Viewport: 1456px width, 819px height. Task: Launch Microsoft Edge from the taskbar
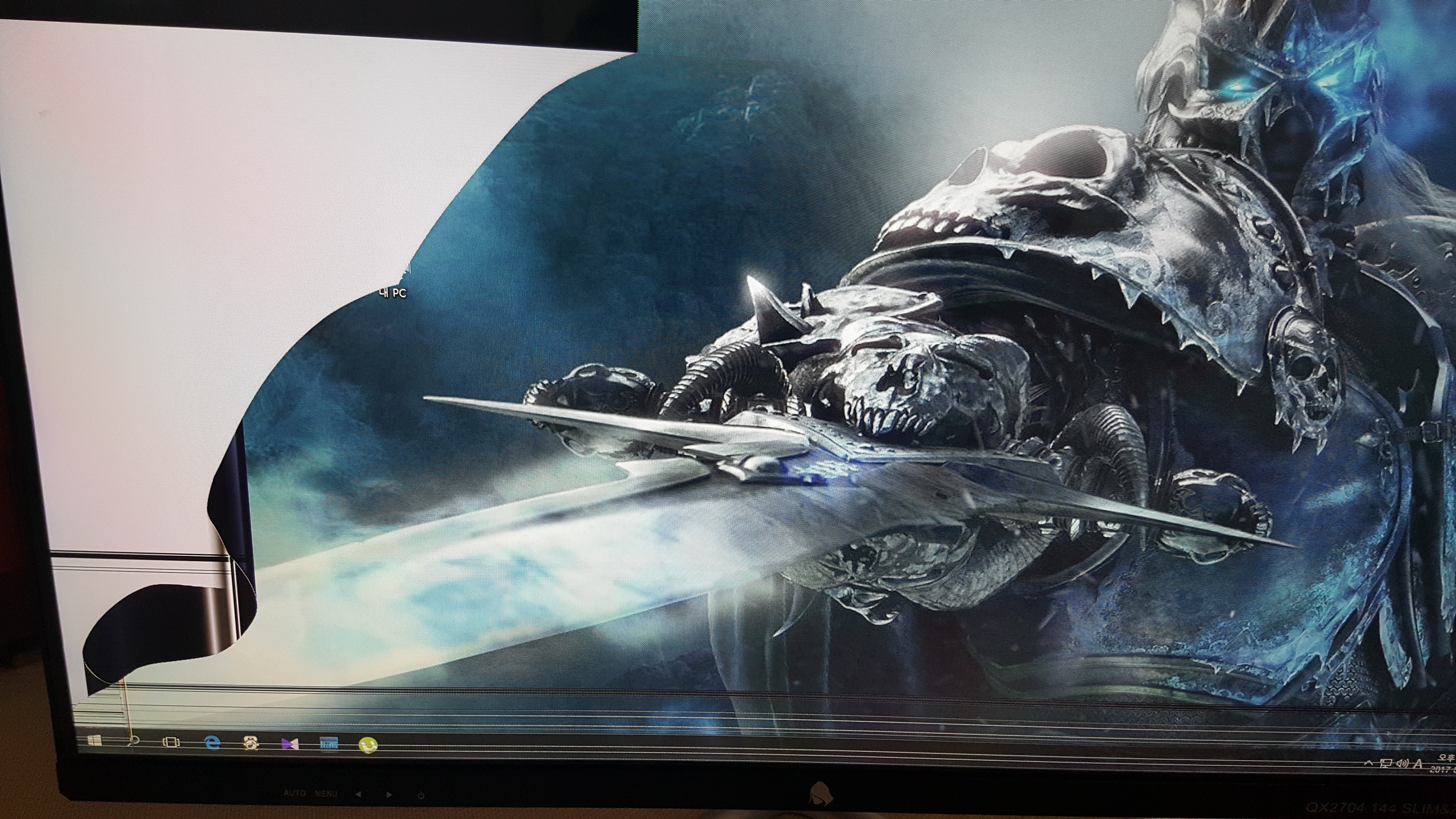212,743
